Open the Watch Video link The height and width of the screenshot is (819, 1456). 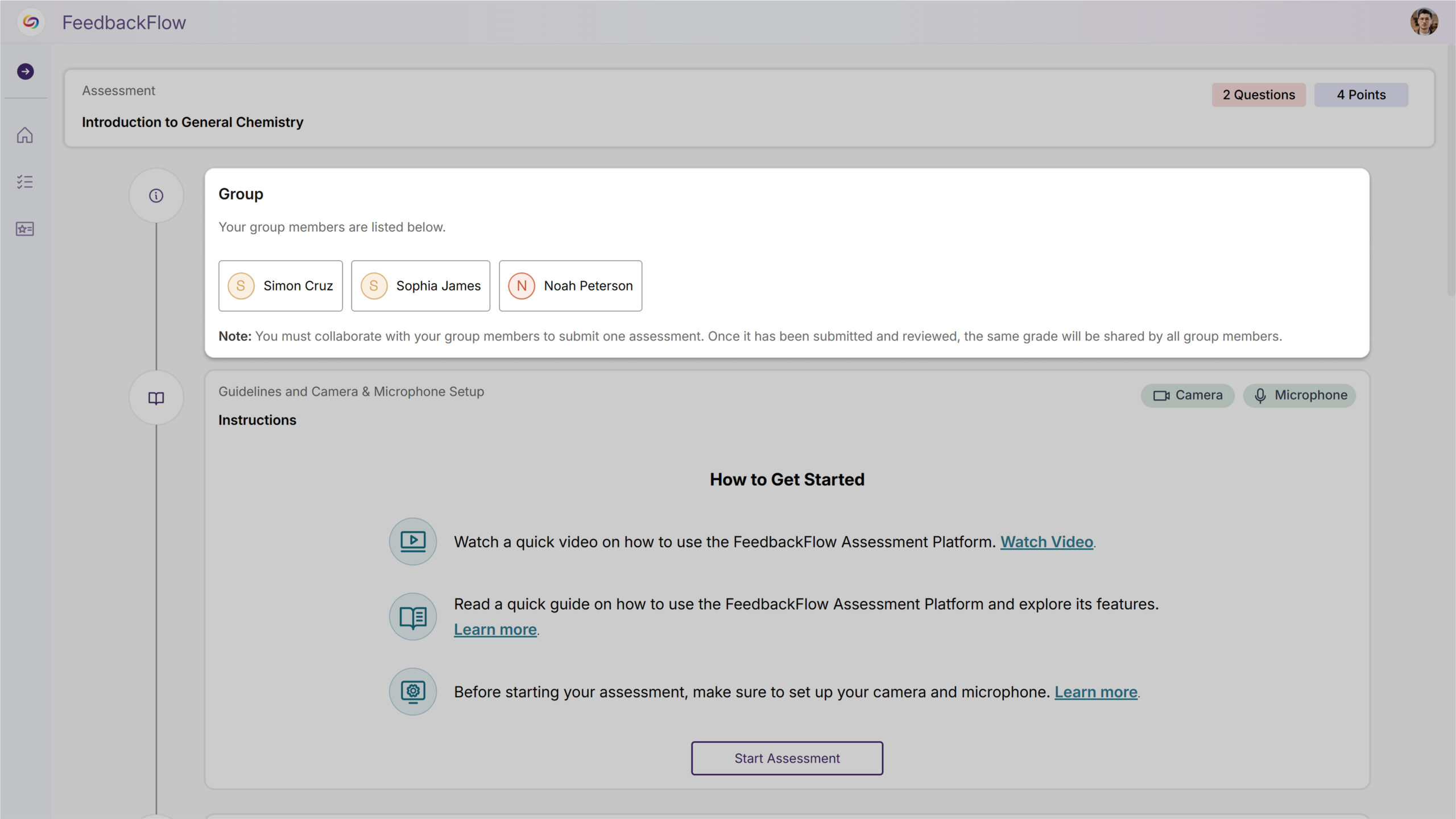coord(1046,542)
